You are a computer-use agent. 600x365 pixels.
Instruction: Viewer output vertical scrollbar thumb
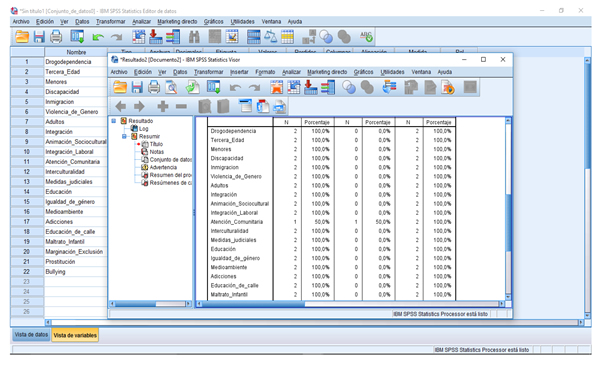508,223
